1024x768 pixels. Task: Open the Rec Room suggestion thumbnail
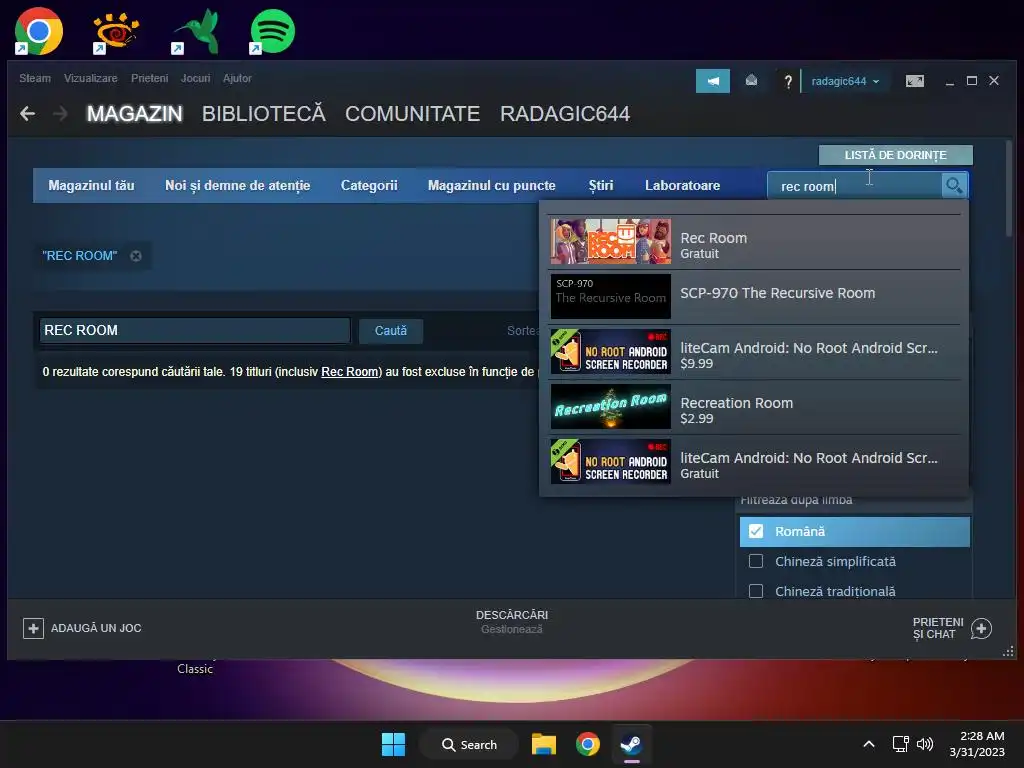[x=611, y=242]
